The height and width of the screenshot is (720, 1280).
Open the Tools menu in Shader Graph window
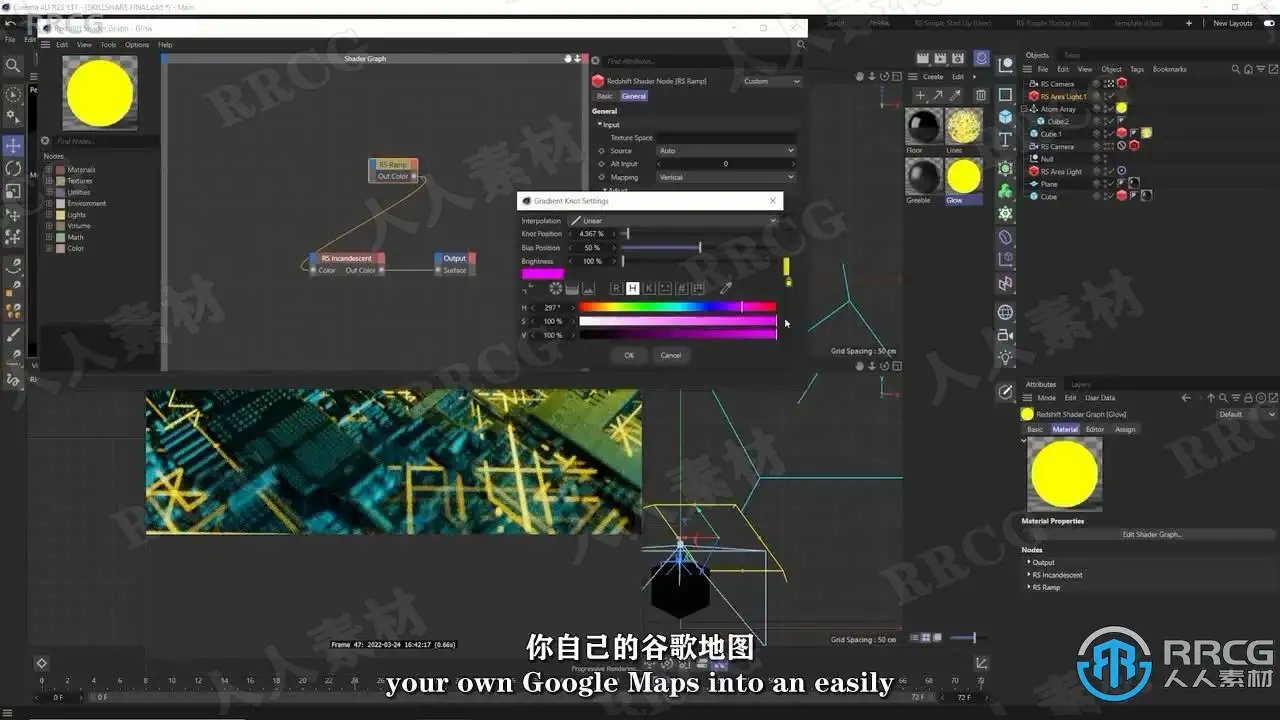coord(108,45)
